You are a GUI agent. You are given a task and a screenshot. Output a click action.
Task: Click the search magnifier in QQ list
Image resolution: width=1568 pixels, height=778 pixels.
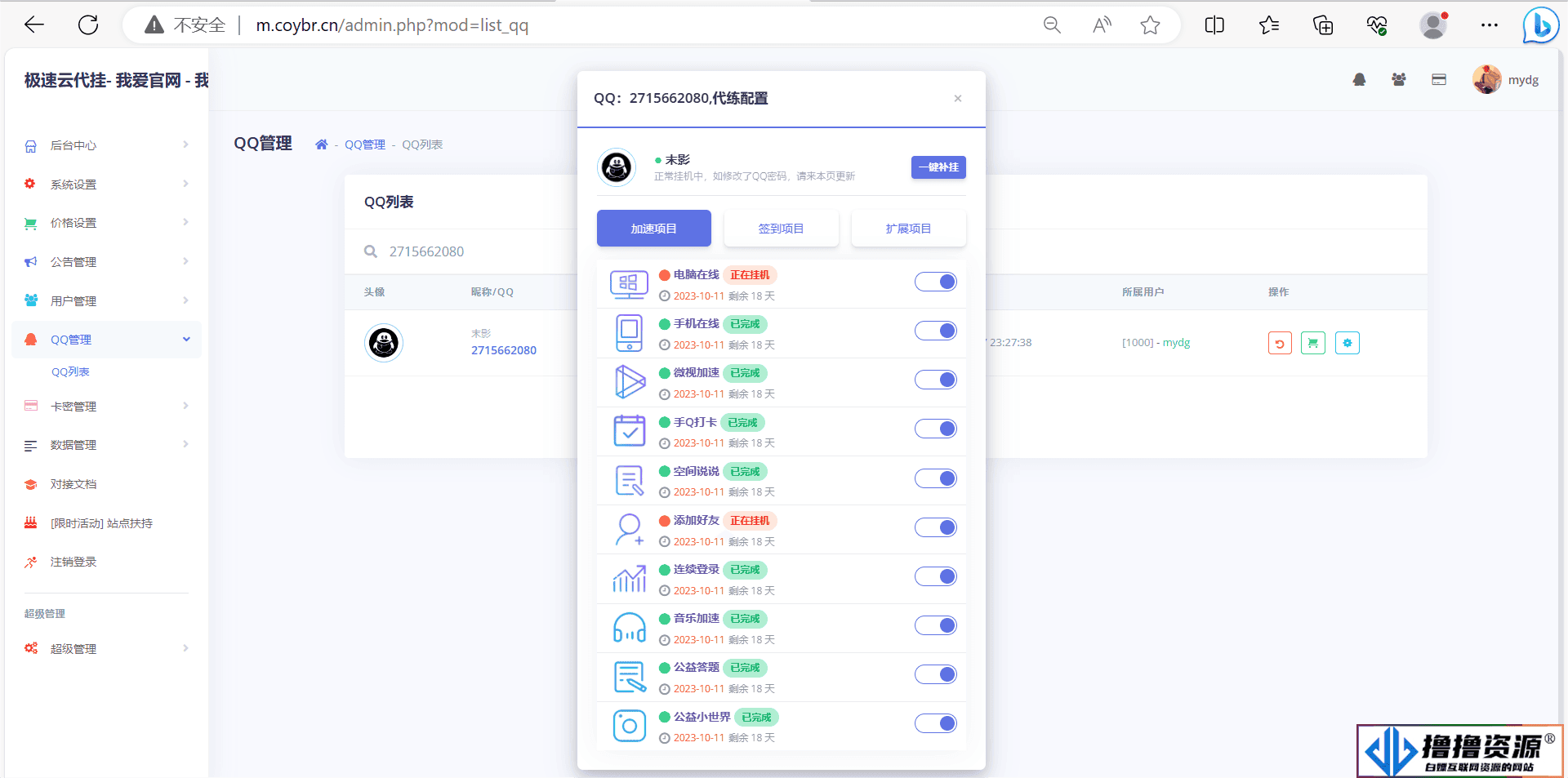[x=371, y=251]
